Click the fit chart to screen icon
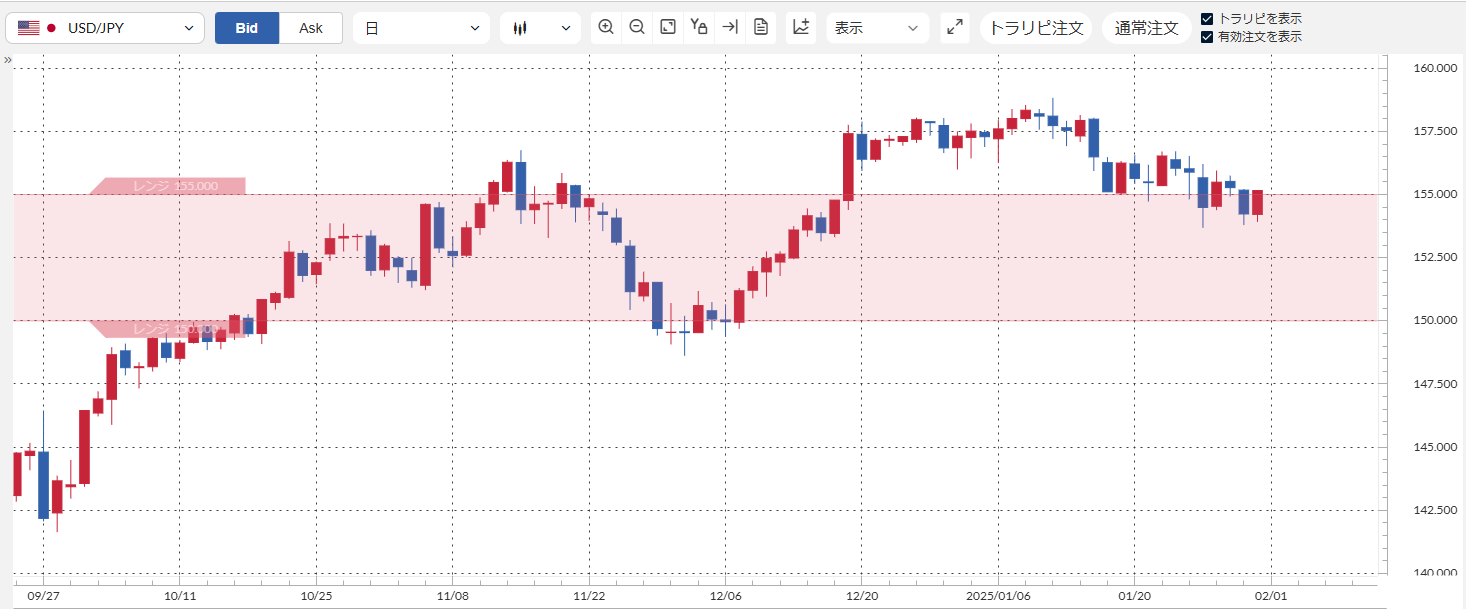Image resolution: width=1466 pixels, height=609 pixels. pos(668,27)
